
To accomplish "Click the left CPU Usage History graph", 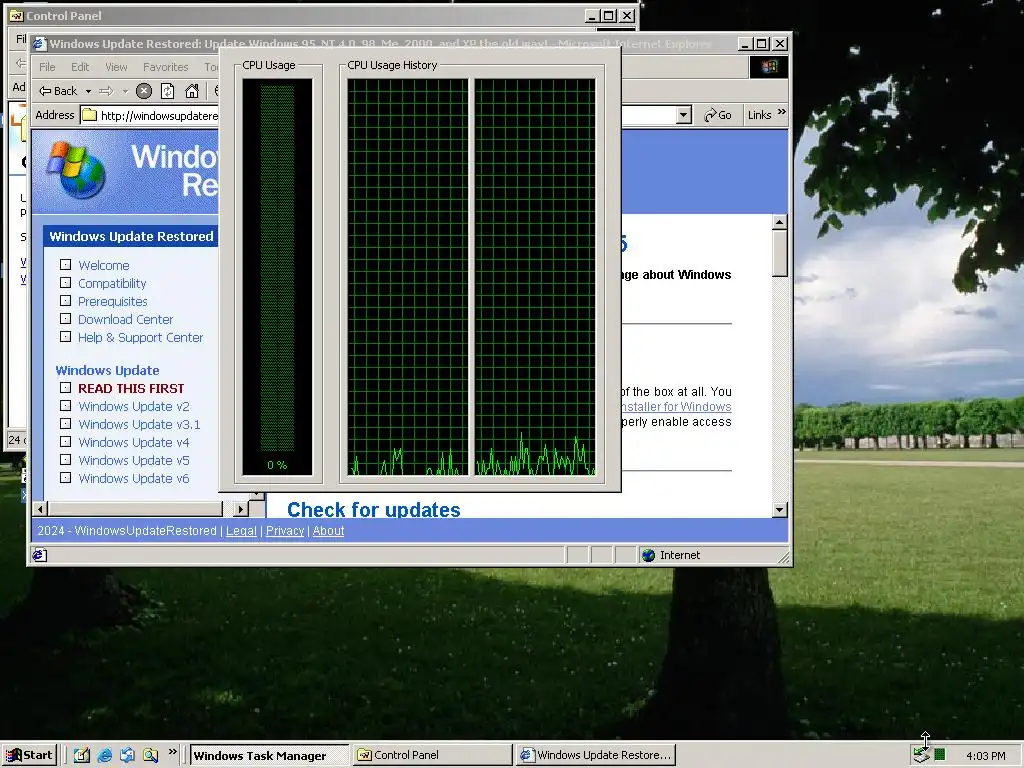I will 408,278.
